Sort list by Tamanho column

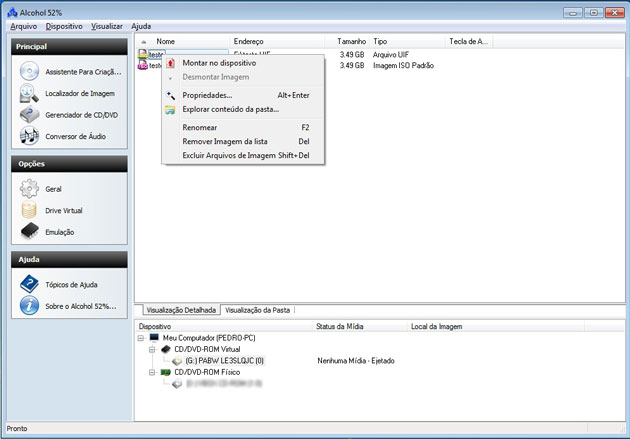click(x=348, y=41)
